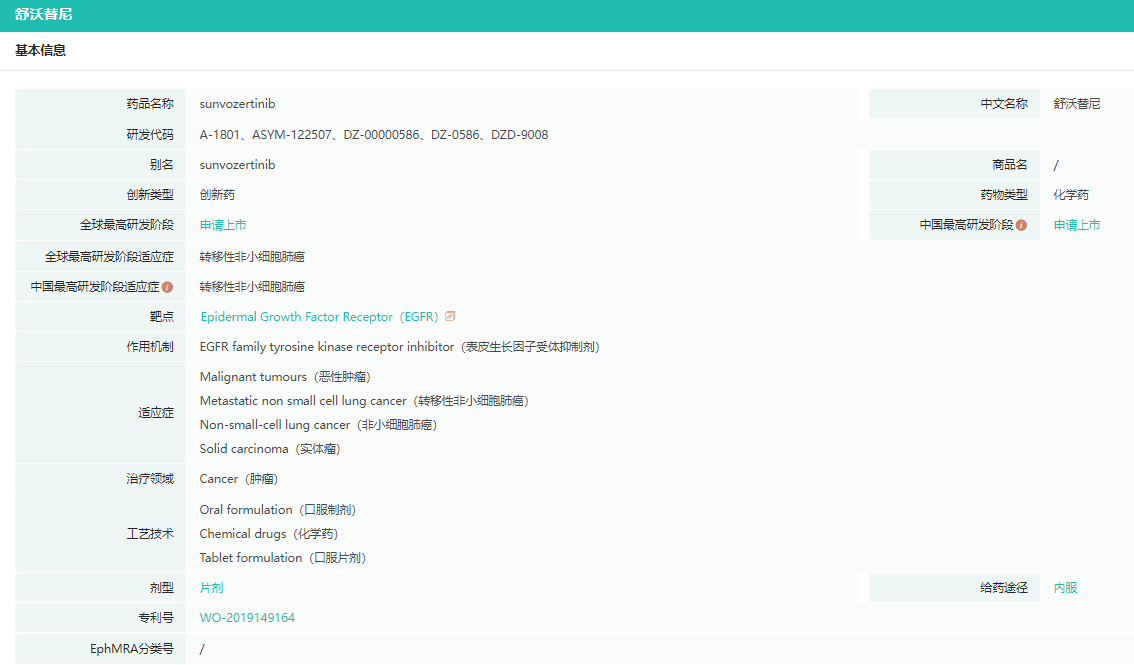Screen dimensions: 1134x665
Task: Open the 申请上市 link for China highest phase
Action: (x=1077, y=226)
